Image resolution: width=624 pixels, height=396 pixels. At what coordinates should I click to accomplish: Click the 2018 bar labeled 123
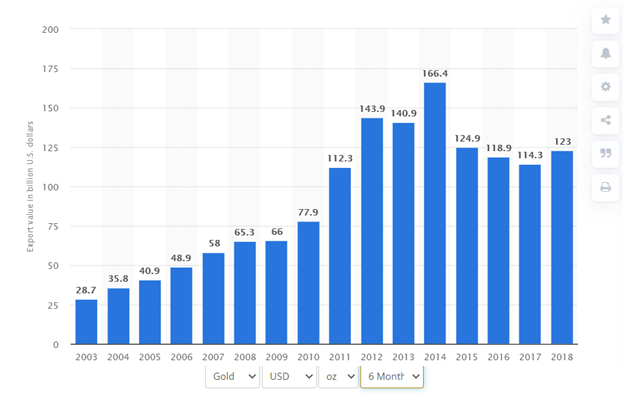(x=562, y=248)
